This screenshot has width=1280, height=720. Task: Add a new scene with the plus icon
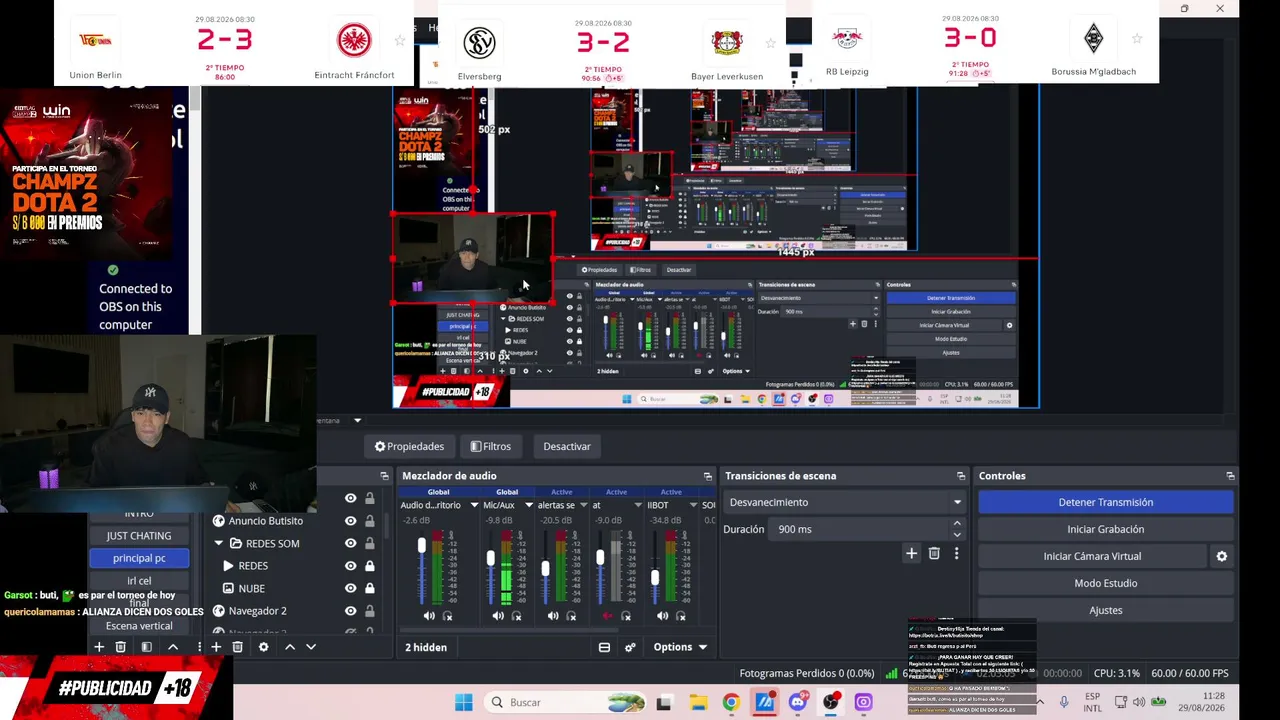[99, 647]
